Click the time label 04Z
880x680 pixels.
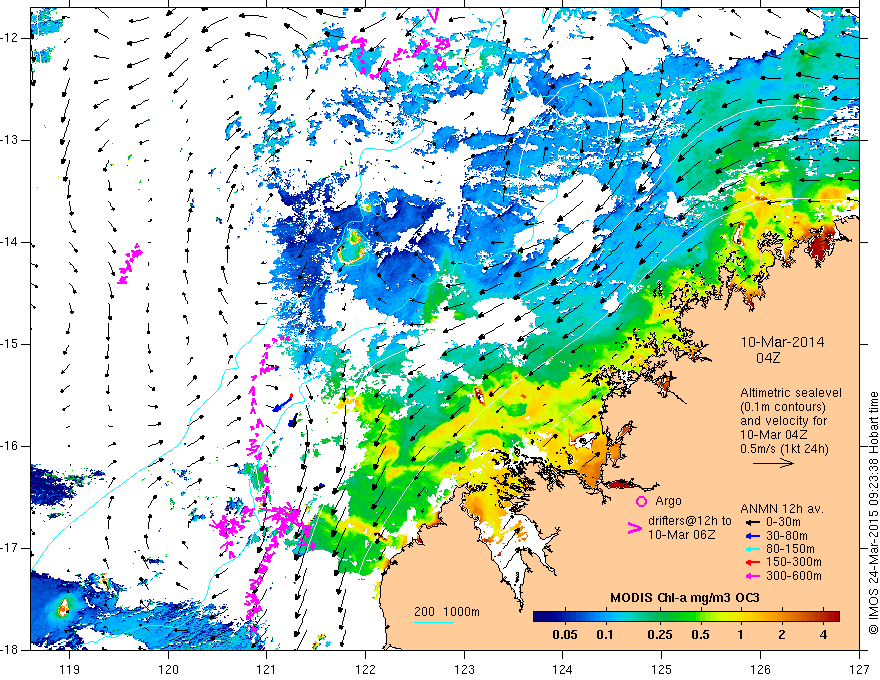point(768,358)
